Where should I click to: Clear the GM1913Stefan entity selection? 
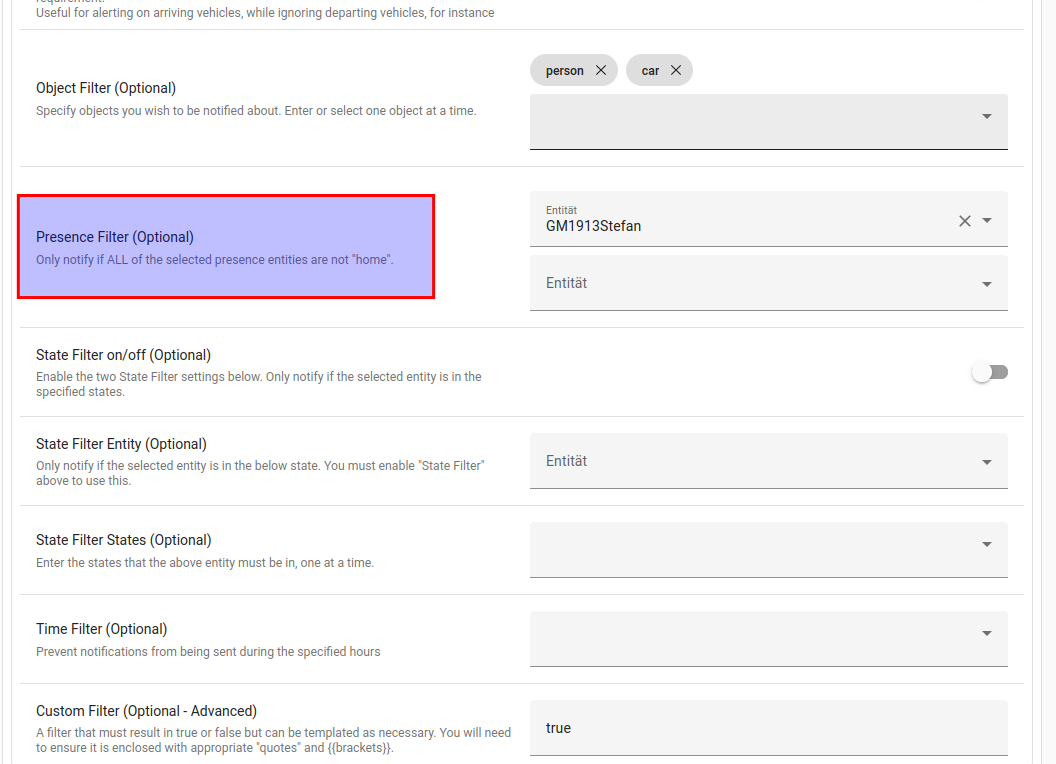point(965,221)
